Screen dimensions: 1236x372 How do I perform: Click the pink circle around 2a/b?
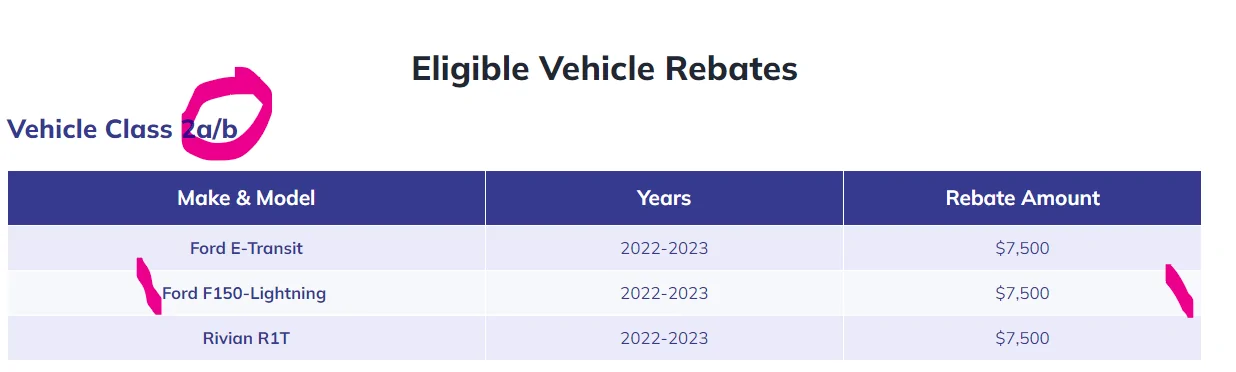pos(227,114)
